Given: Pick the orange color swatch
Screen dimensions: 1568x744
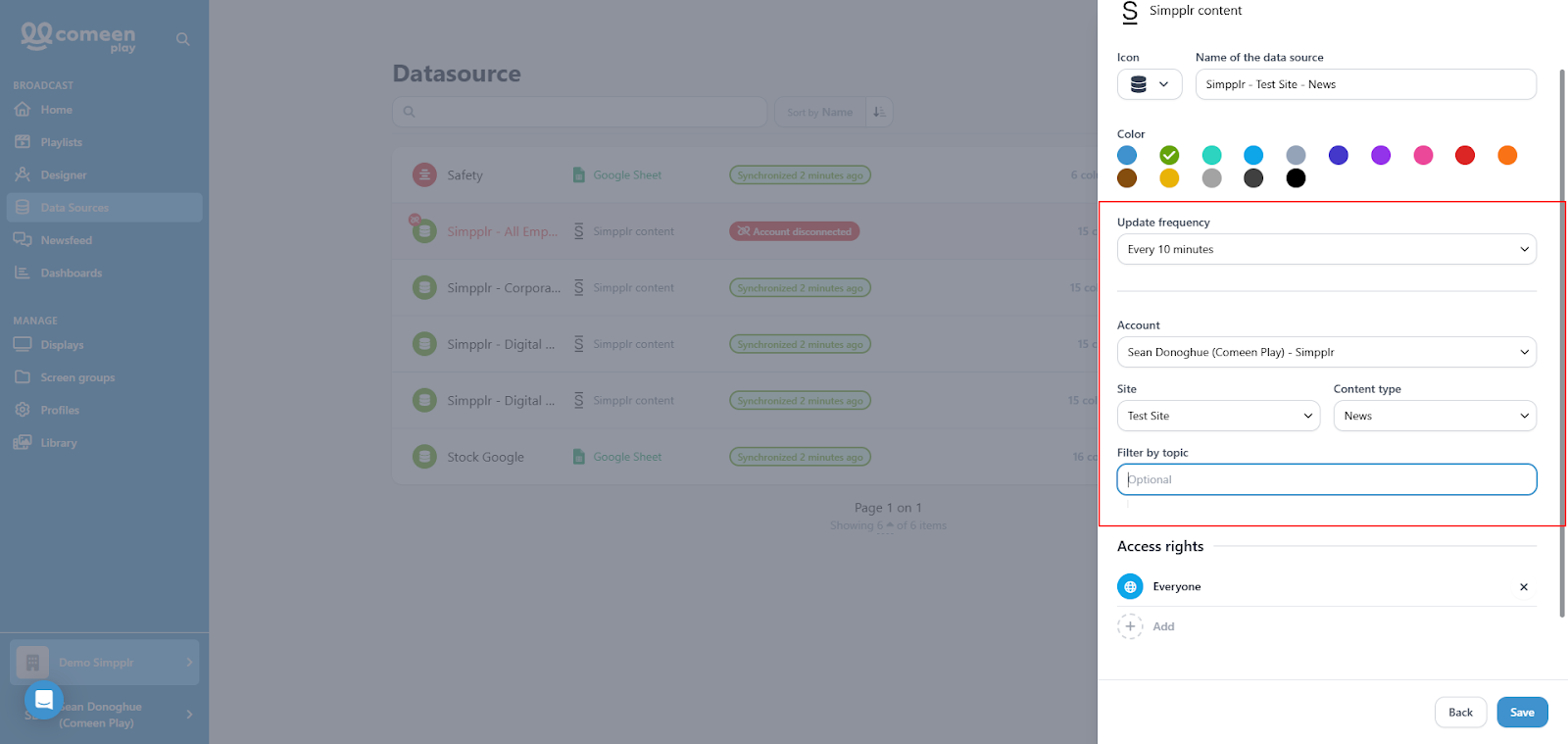Looking at the screenshot, I should tap(1507, 155).
